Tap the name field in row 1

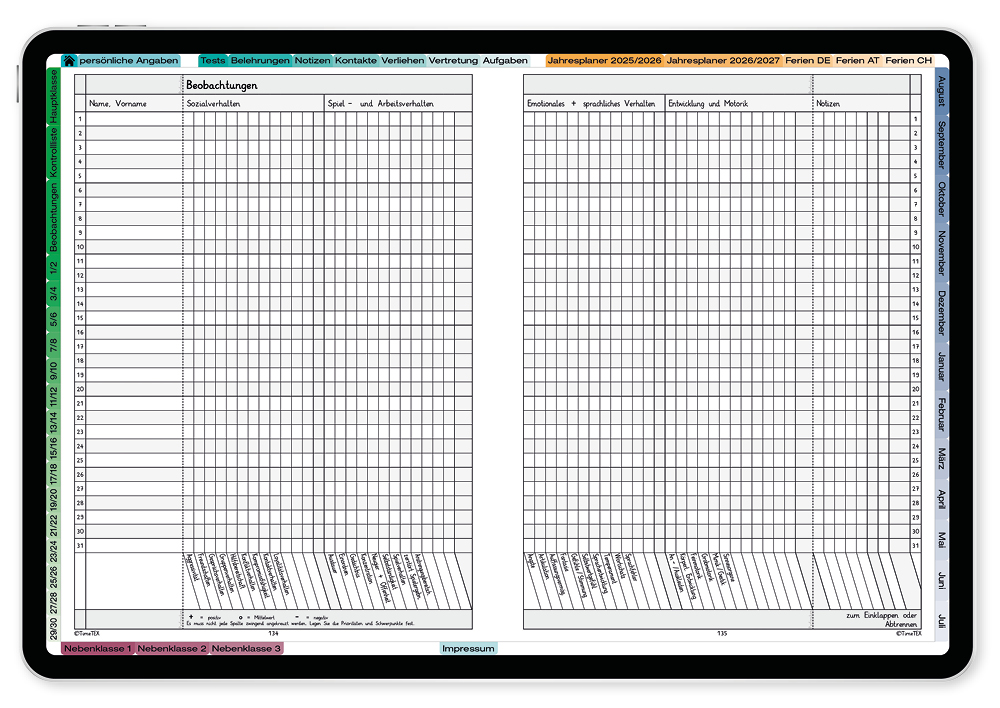pyautogui.click(x=135, y=119)
